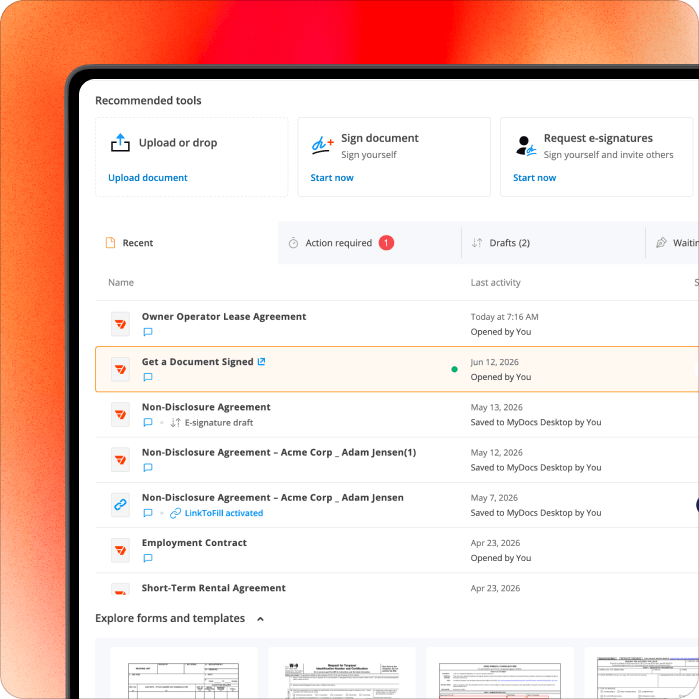
Task: Click the Explore forms and templates heading
Action: tap(170, 618)
